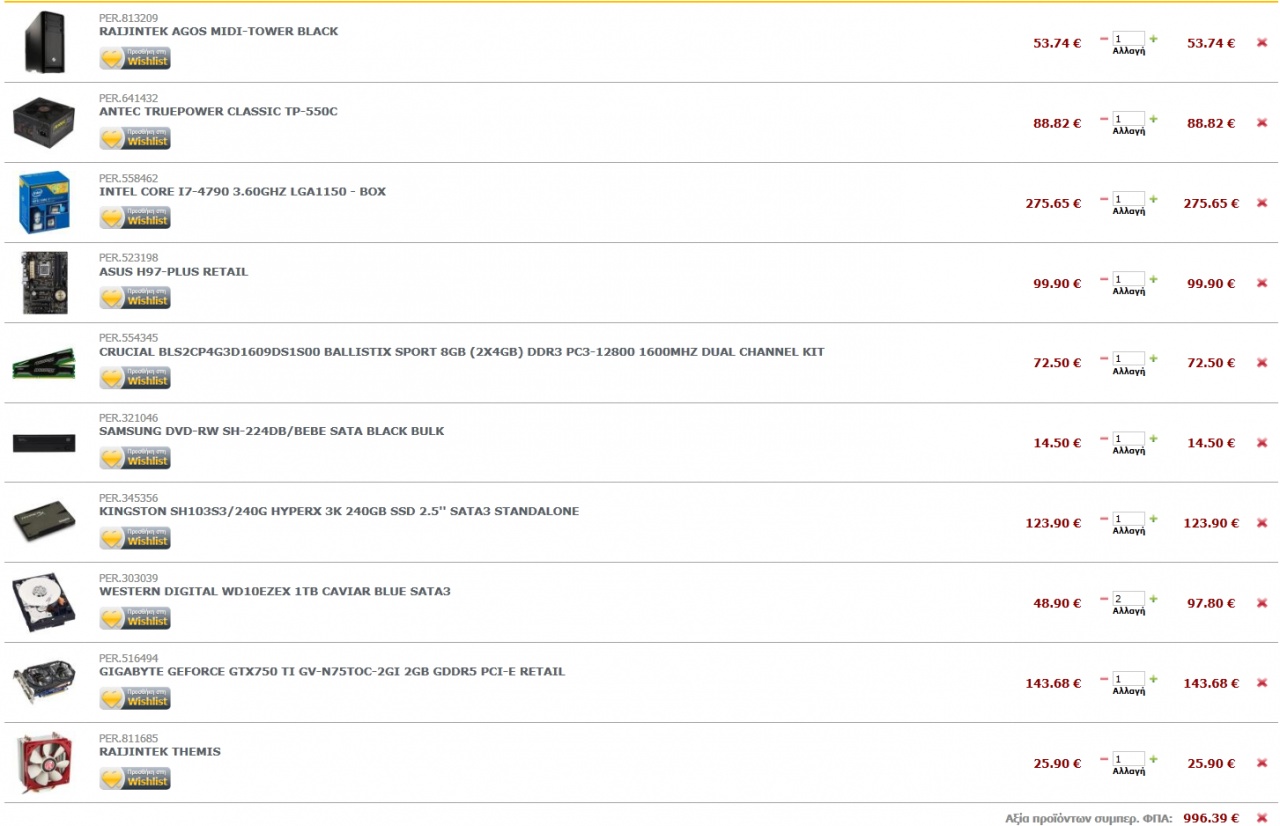This screenshot has height=826, width=1280.
Task: Add Kingston HyperX SSD to Wishlist
Action: [x=135, y=538]
